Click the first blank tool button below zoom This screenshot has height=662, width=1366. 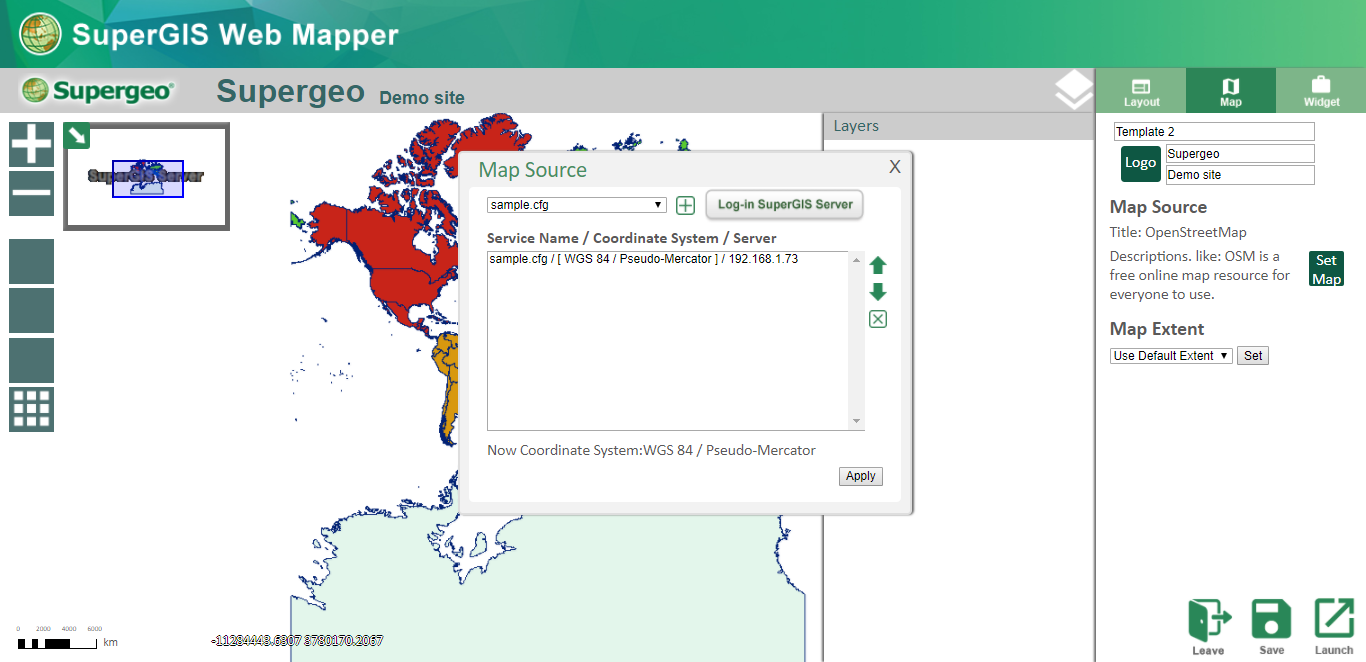pyautogui.click(x=31, y=261)
